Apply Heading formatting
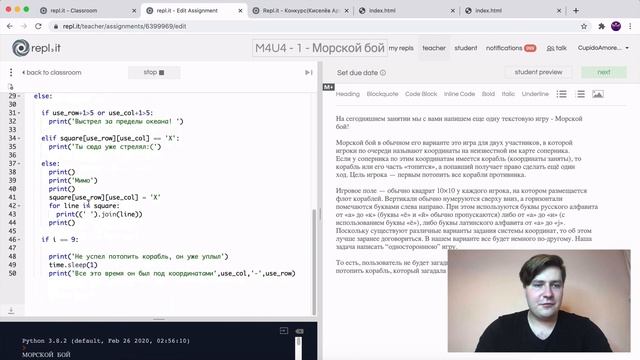 pyautogui.click(x=348, y=94)
